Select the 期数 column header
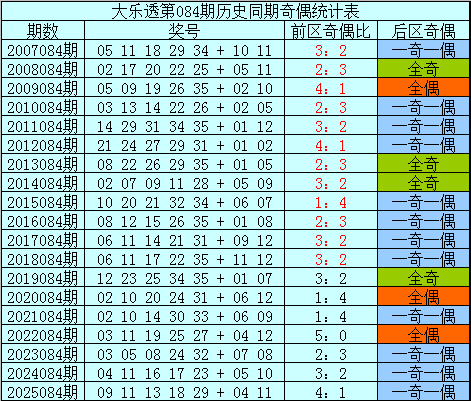471x401 pixels. [43, 31]
